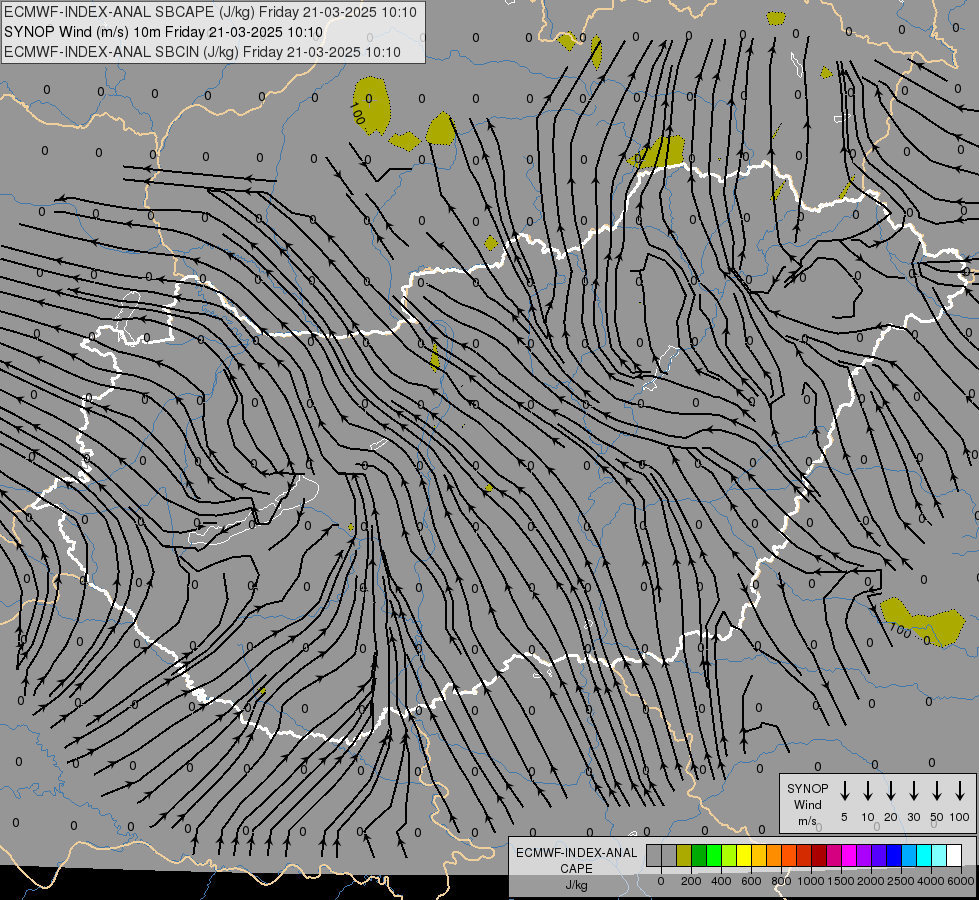979x900 pixels.
Task: Click the 100 m/s wind arrow in legend
Action: tap(960, 791)
